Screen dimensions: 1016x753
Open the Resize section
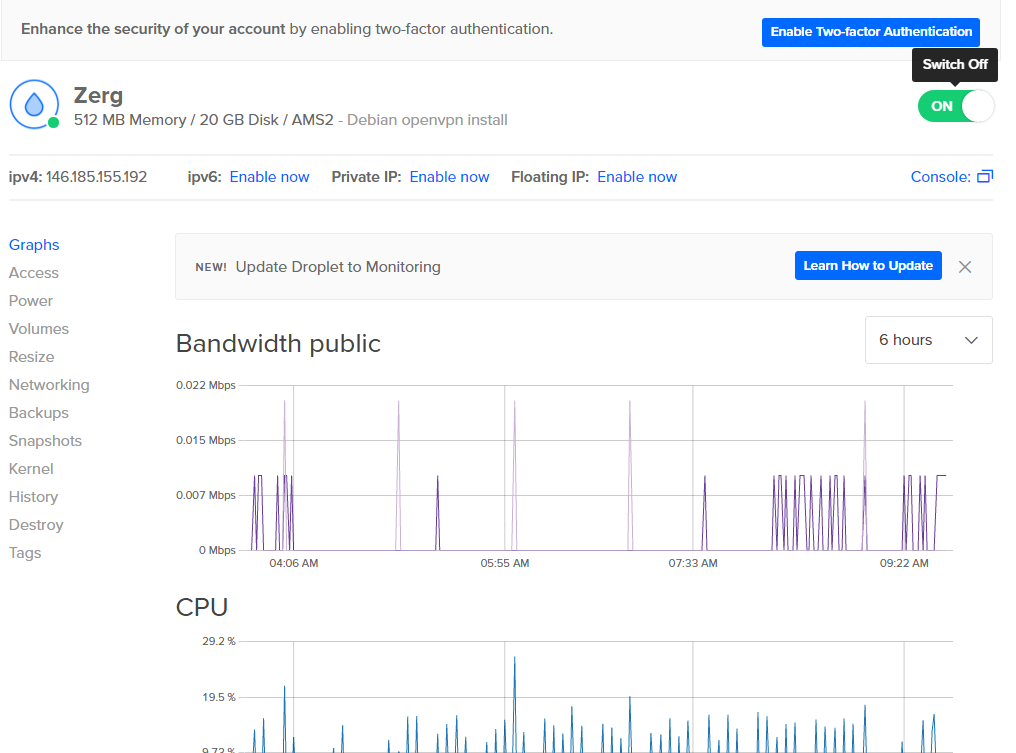[x=32, y=357]
